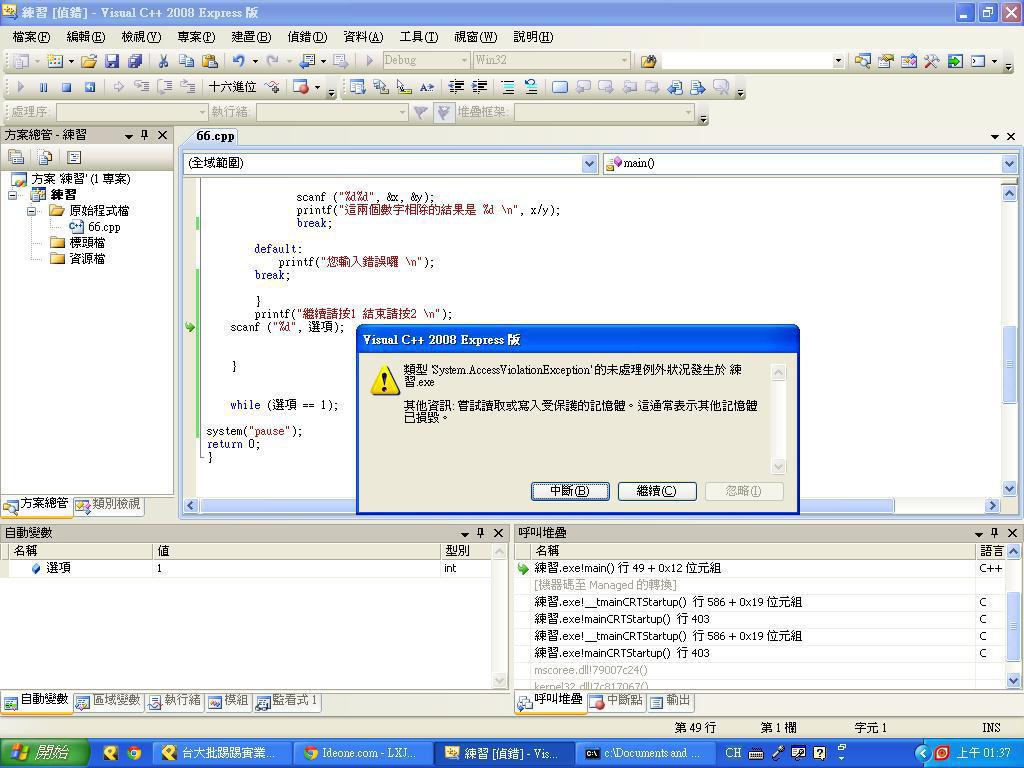Screen dimensions: 1024x768
Task: Click the 中斷(B) button in the dialog
Action: point(570,491)
